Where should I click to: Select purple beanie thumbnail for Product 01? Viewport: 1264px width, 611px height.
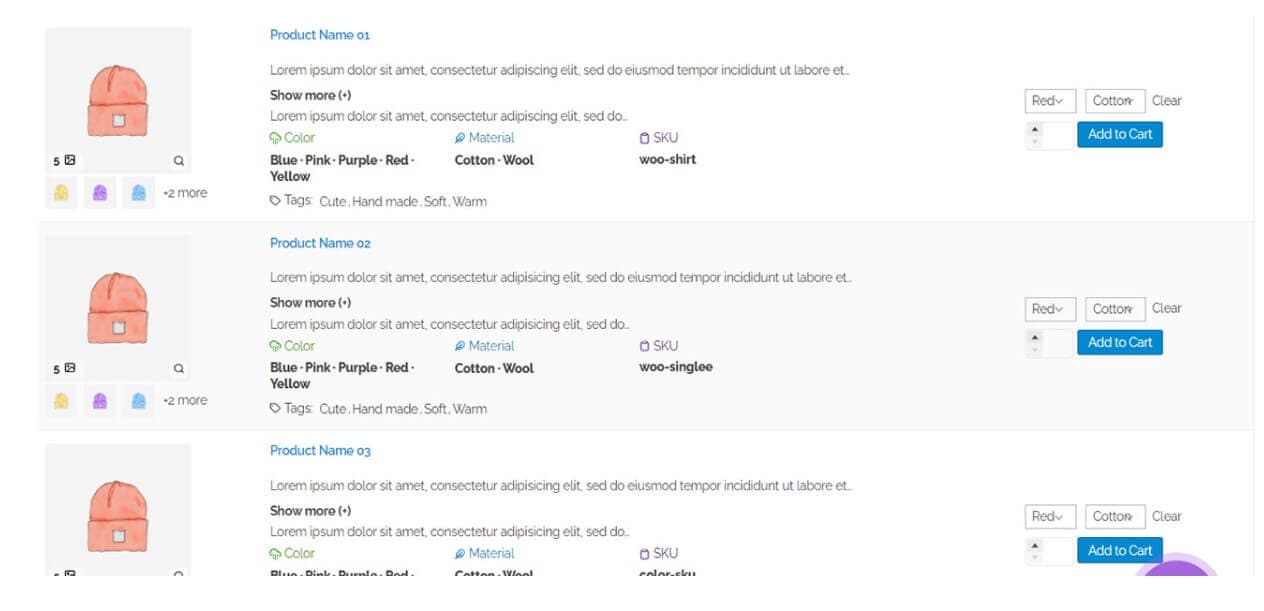pos(100,193)
